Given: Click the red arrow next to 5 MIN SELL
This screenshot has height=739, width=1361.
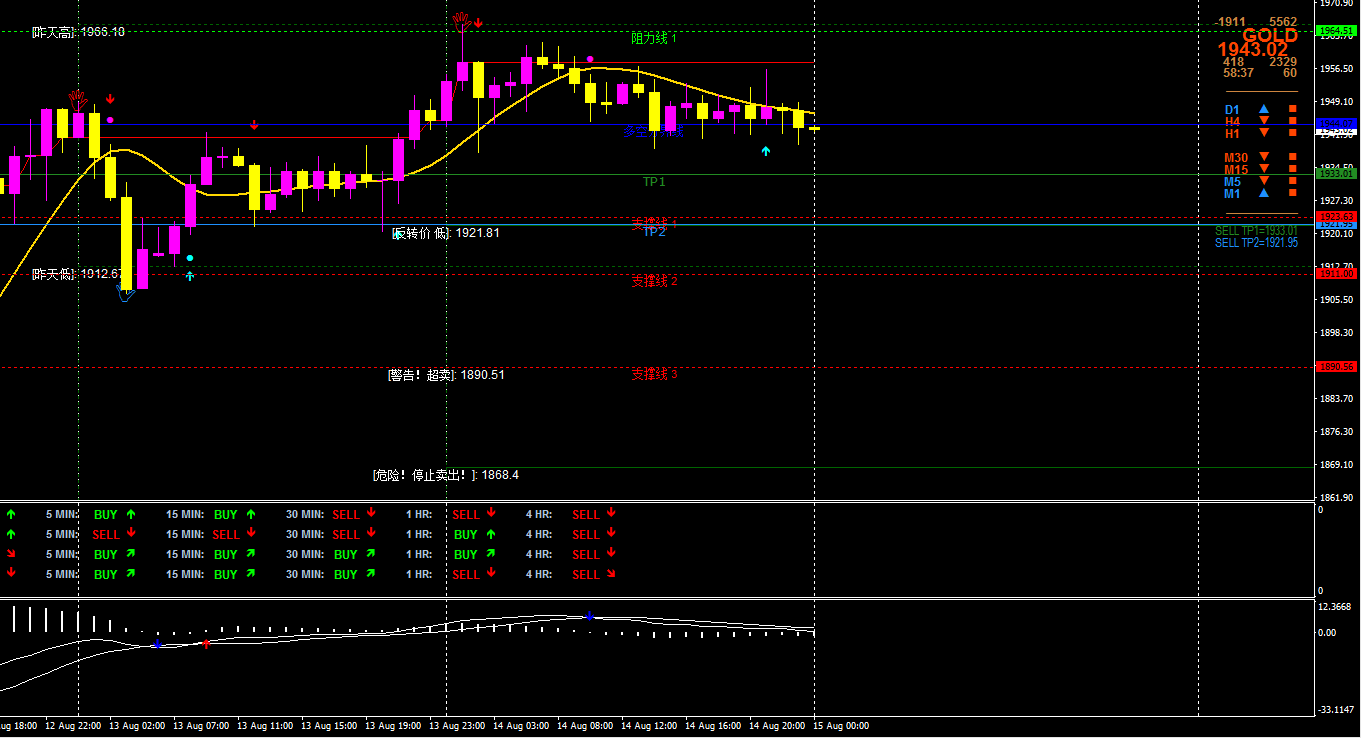Looking at the screenshot, I should [131, 534].
